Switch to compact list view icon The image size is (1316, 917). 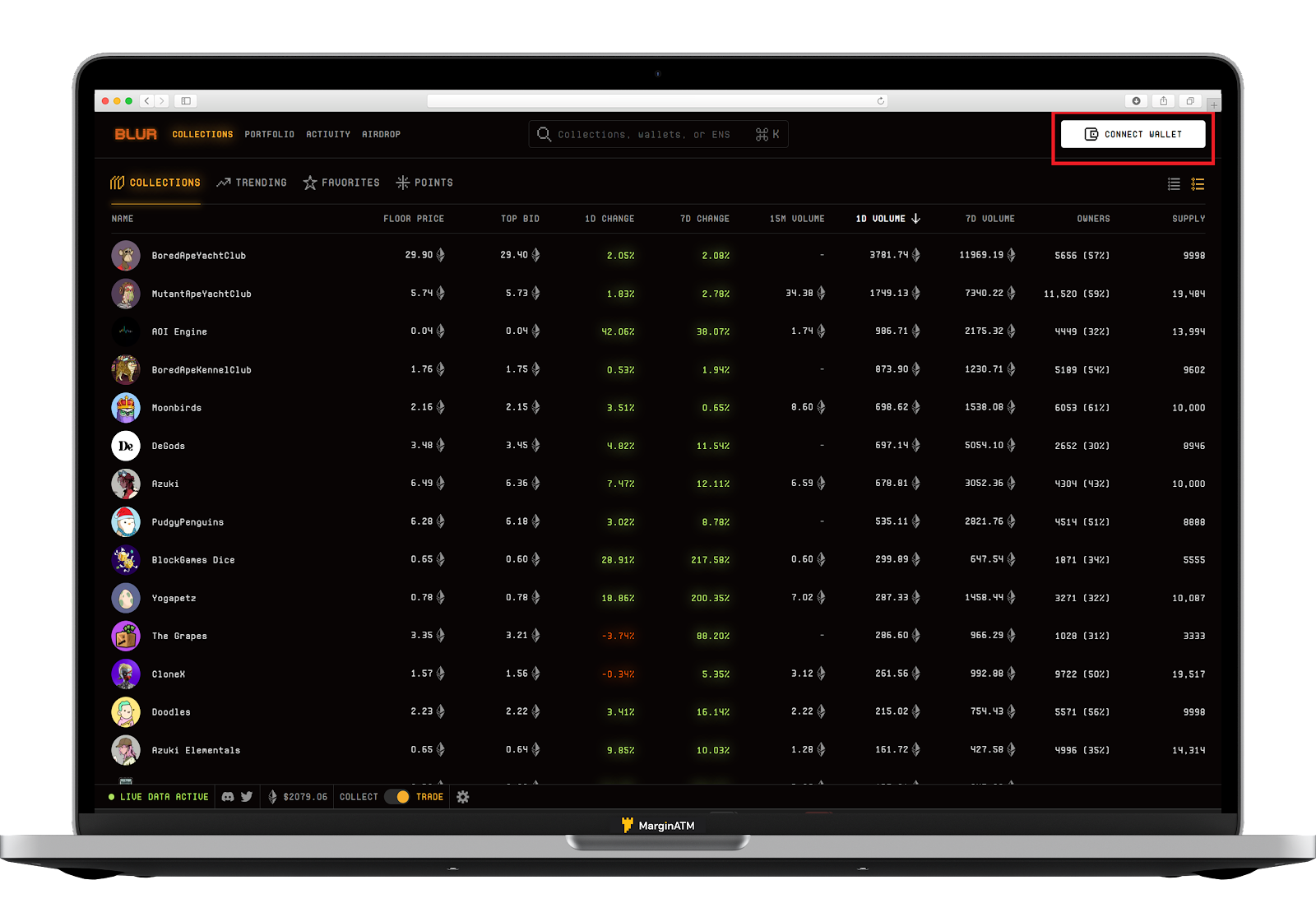coord(1174,184)
